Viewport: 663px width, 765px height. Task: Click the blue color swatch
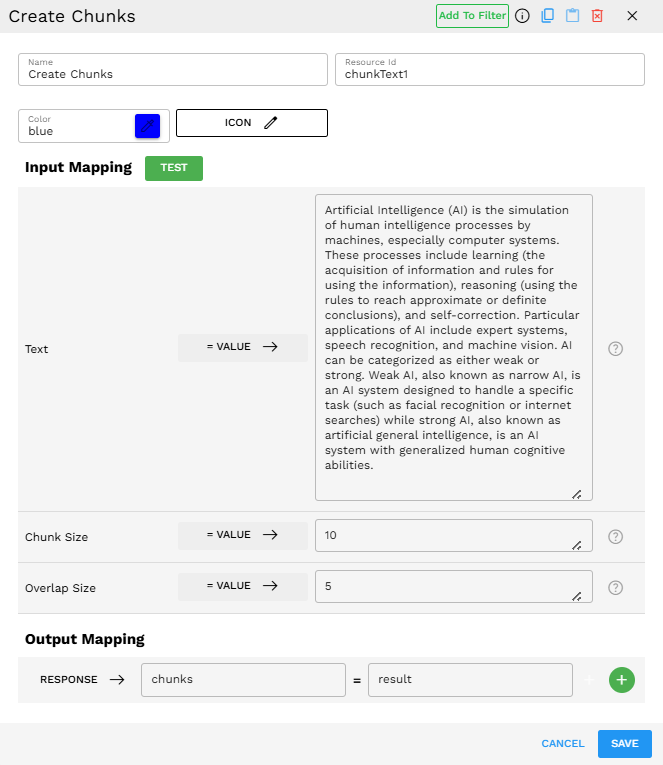point(147,126)
